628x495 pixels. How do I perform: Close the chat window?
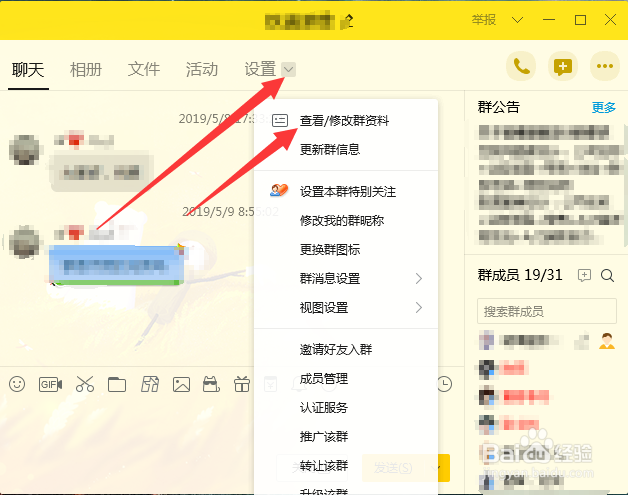[x=610, y=20]
